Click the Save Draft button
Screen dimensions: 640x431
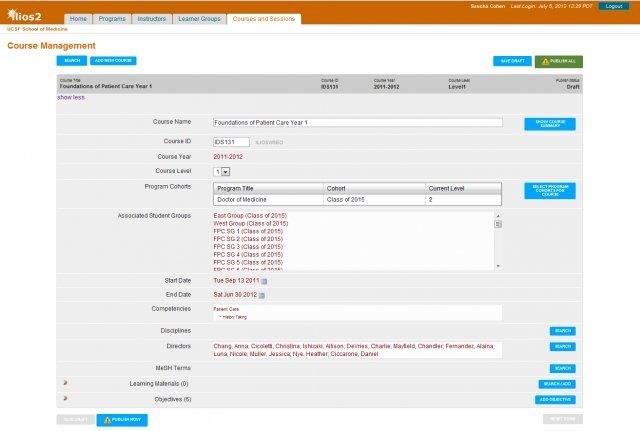coord(512,61)
